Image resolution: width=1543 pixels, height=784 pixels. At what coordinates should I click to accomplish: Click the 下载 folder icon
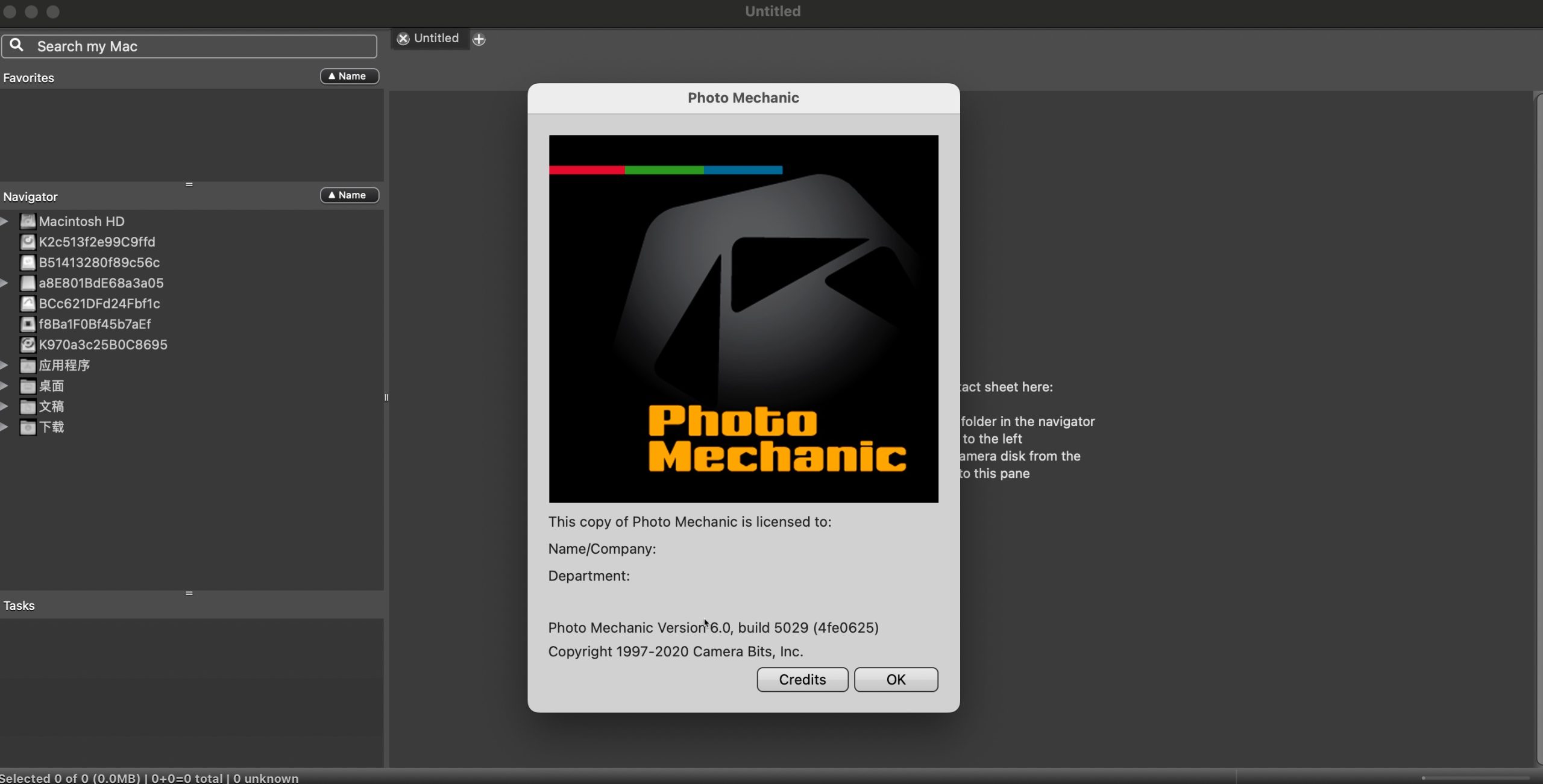pyautogui.click(x=28, y=427)
